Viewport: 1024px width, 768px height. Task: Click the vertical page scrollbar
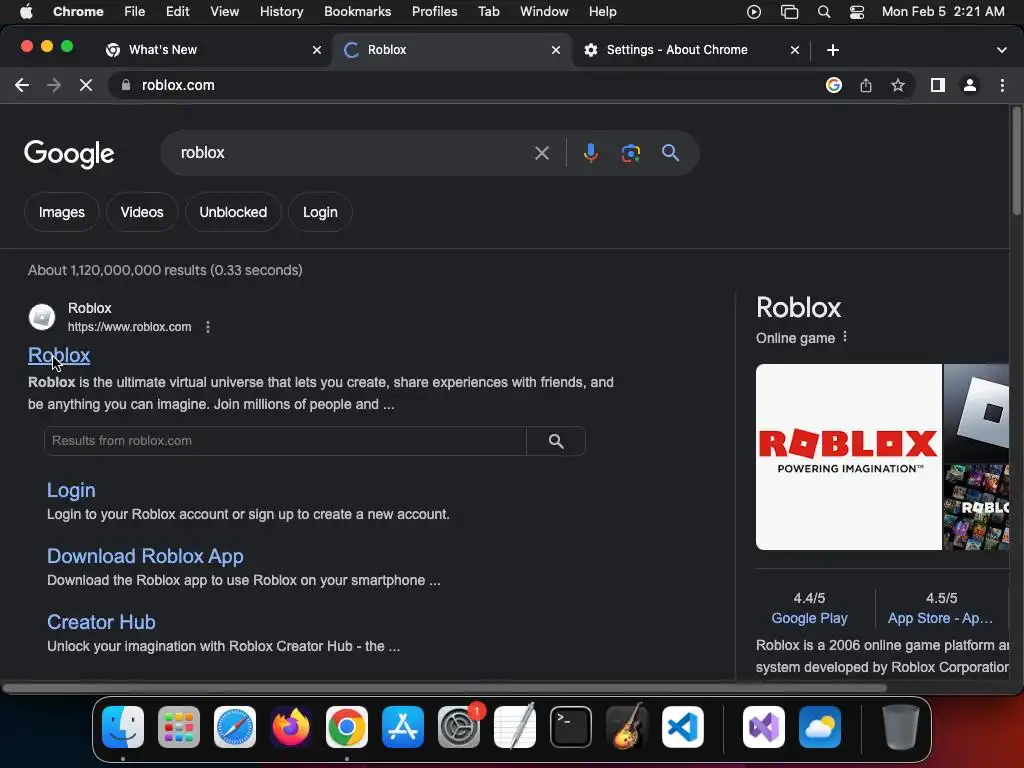click(x=1016, y=160)
